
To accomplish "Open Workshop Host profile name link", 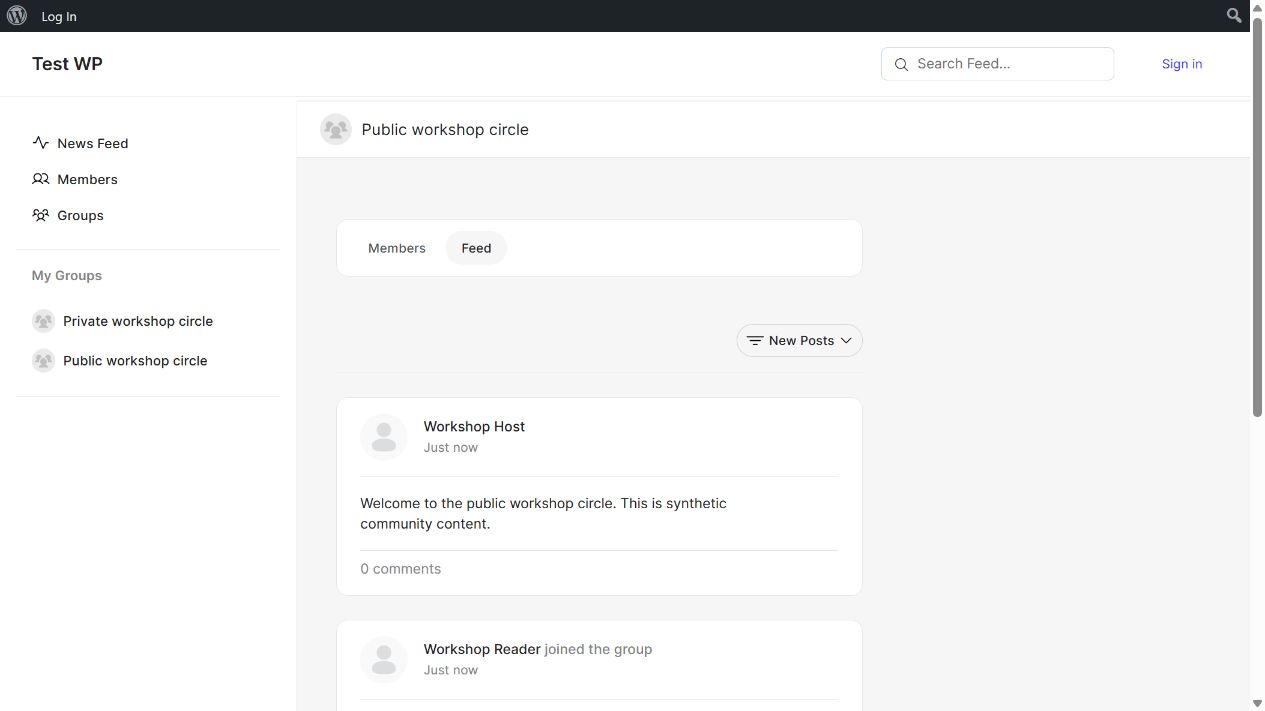I will (x=474, y=426).
